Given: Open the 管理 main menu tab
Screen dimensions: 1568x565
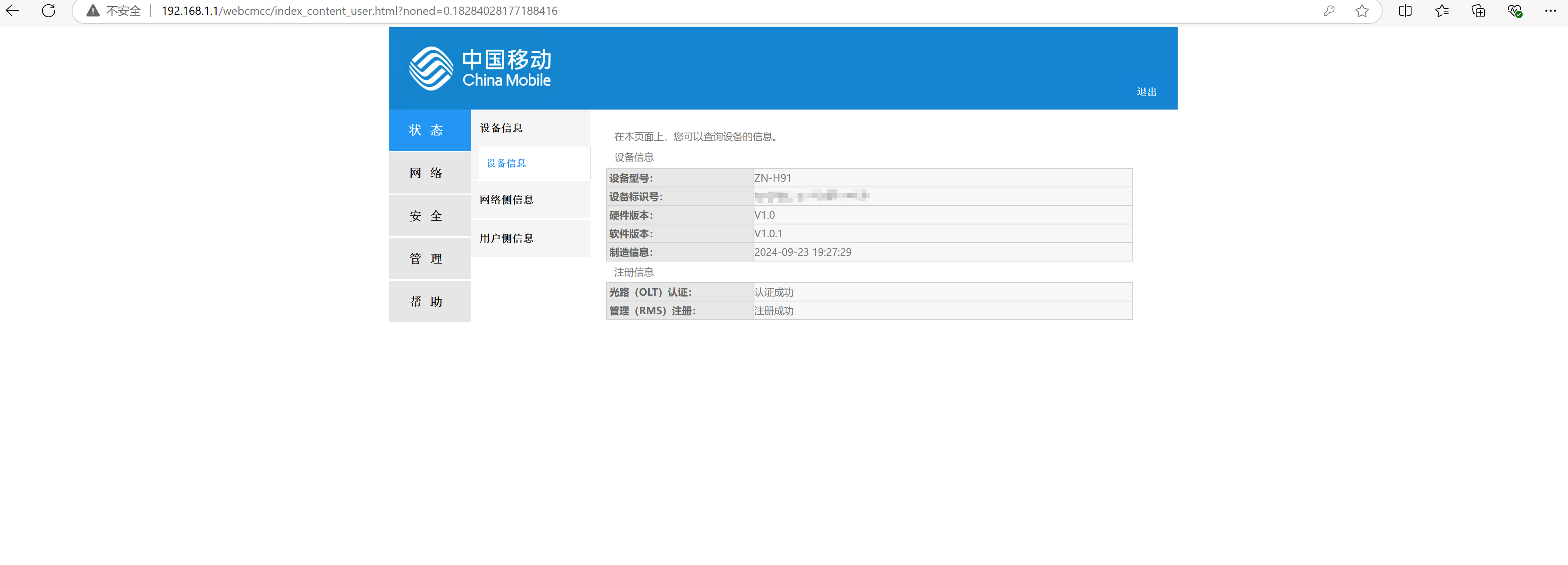Looking at the screenshot, I should coord(430,259).
